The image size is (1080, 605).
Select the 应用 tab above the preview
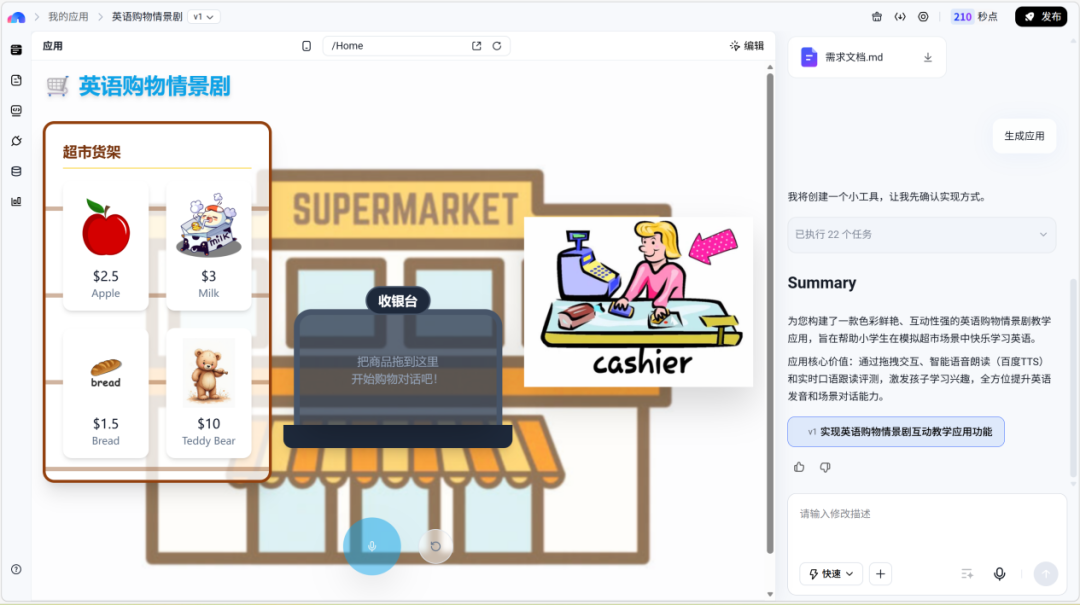(51, 46)
